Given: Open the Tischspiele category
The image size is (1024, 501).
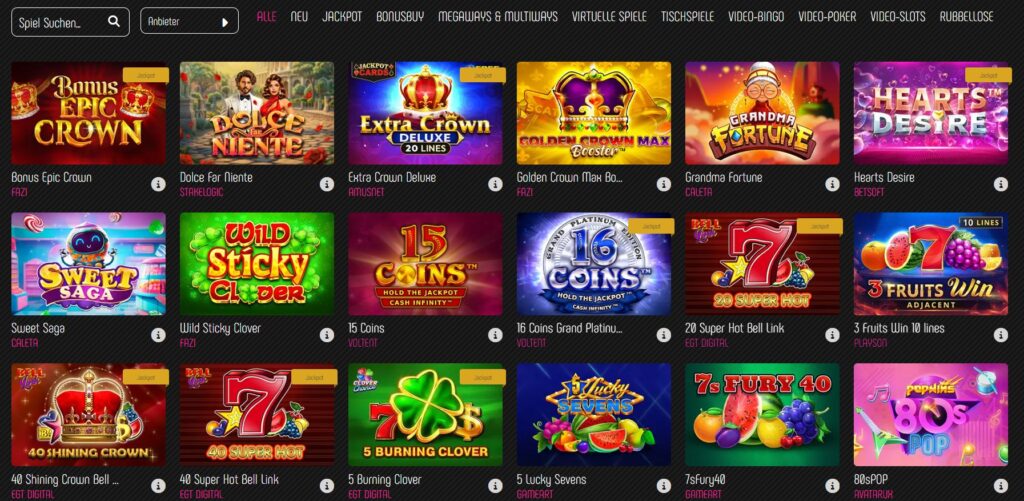Looking at the screenshot, I should [x=687, y=16].
